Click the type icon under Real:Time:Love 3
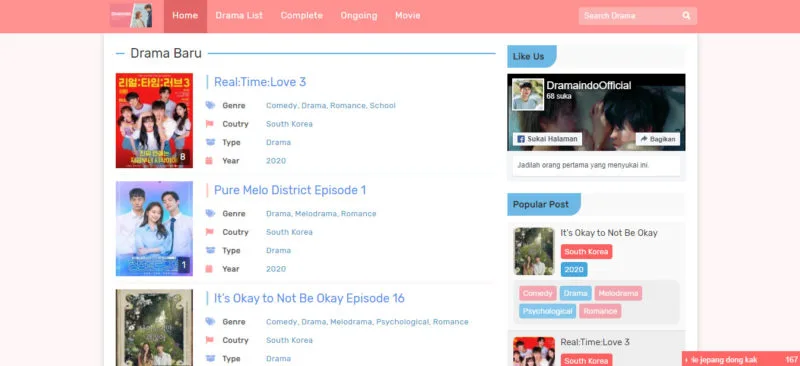This screenshot has height=366, width=800. 210,142
